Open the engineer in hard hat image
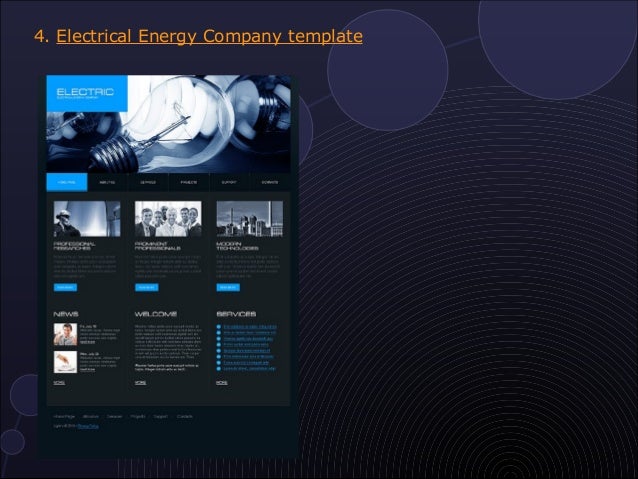The height and width of the screenshot is (479, 638). click(87, 219)
